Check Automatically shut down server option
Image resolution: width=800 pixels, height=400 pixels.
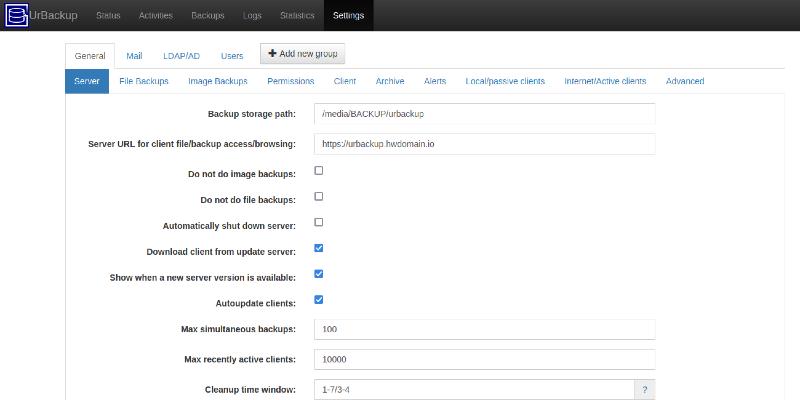(319, 222)
